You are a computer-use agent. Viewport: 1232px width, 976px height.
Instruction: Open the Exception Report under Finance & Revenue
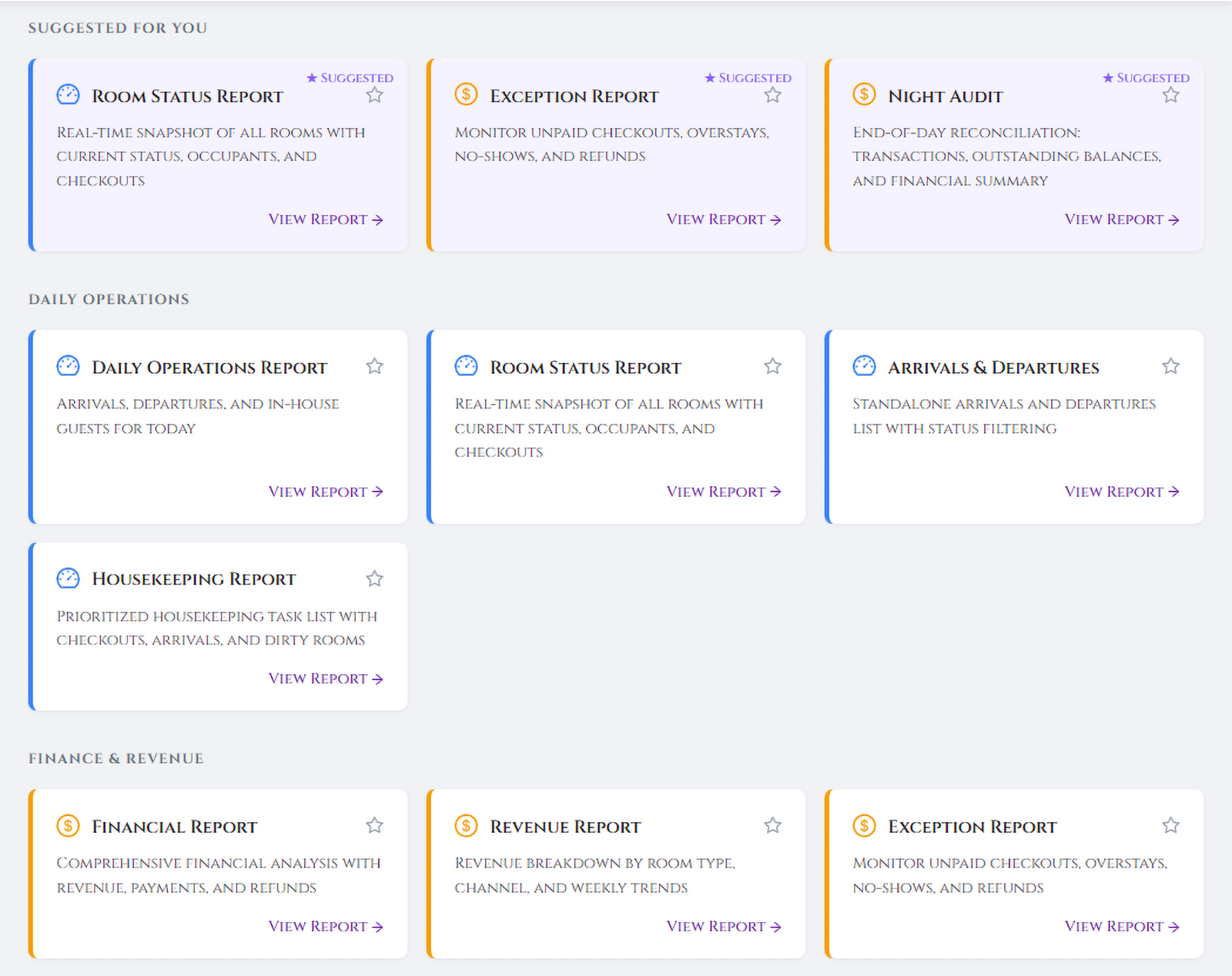coord(1121,926)
